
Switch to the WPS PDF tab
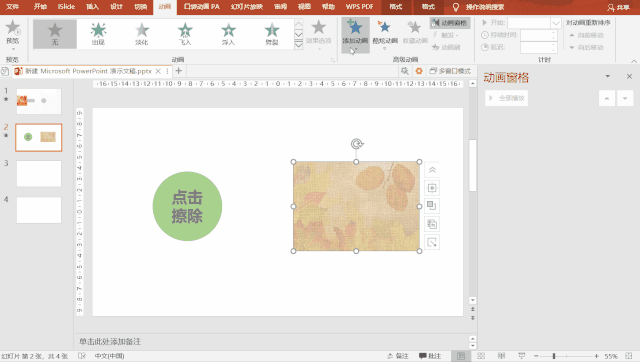point(359,7)
